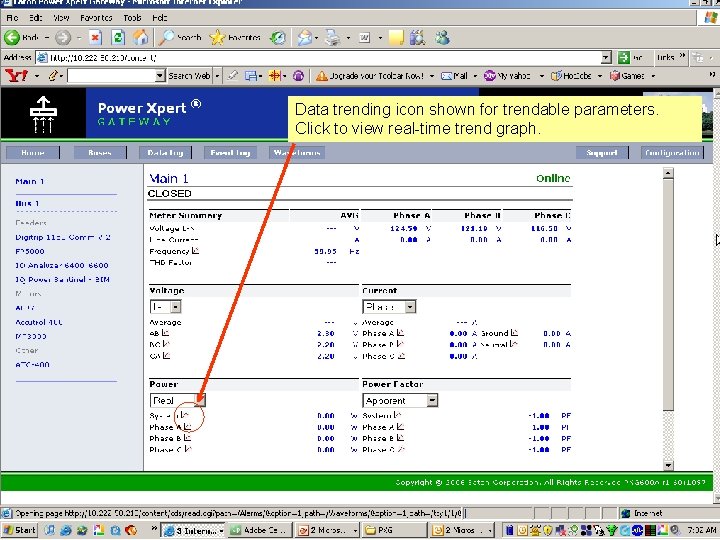
Task: Open trend icon for Ground current
Action: (x=514, y=333)
